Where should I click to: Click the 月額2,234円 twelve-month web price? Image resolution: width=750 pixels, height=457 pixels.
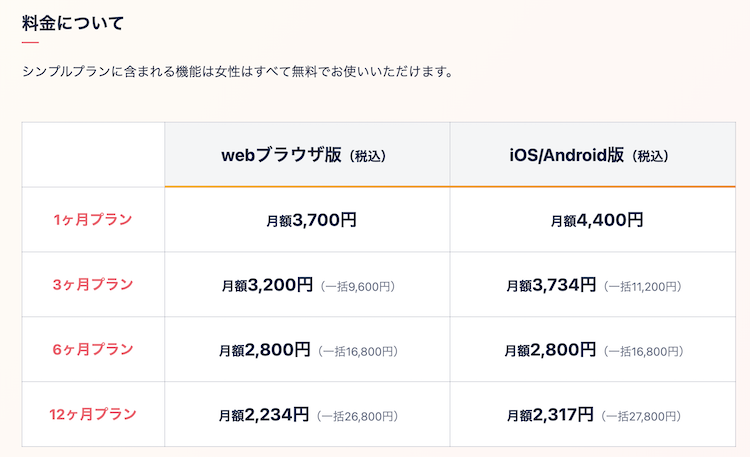pos(264,414)
